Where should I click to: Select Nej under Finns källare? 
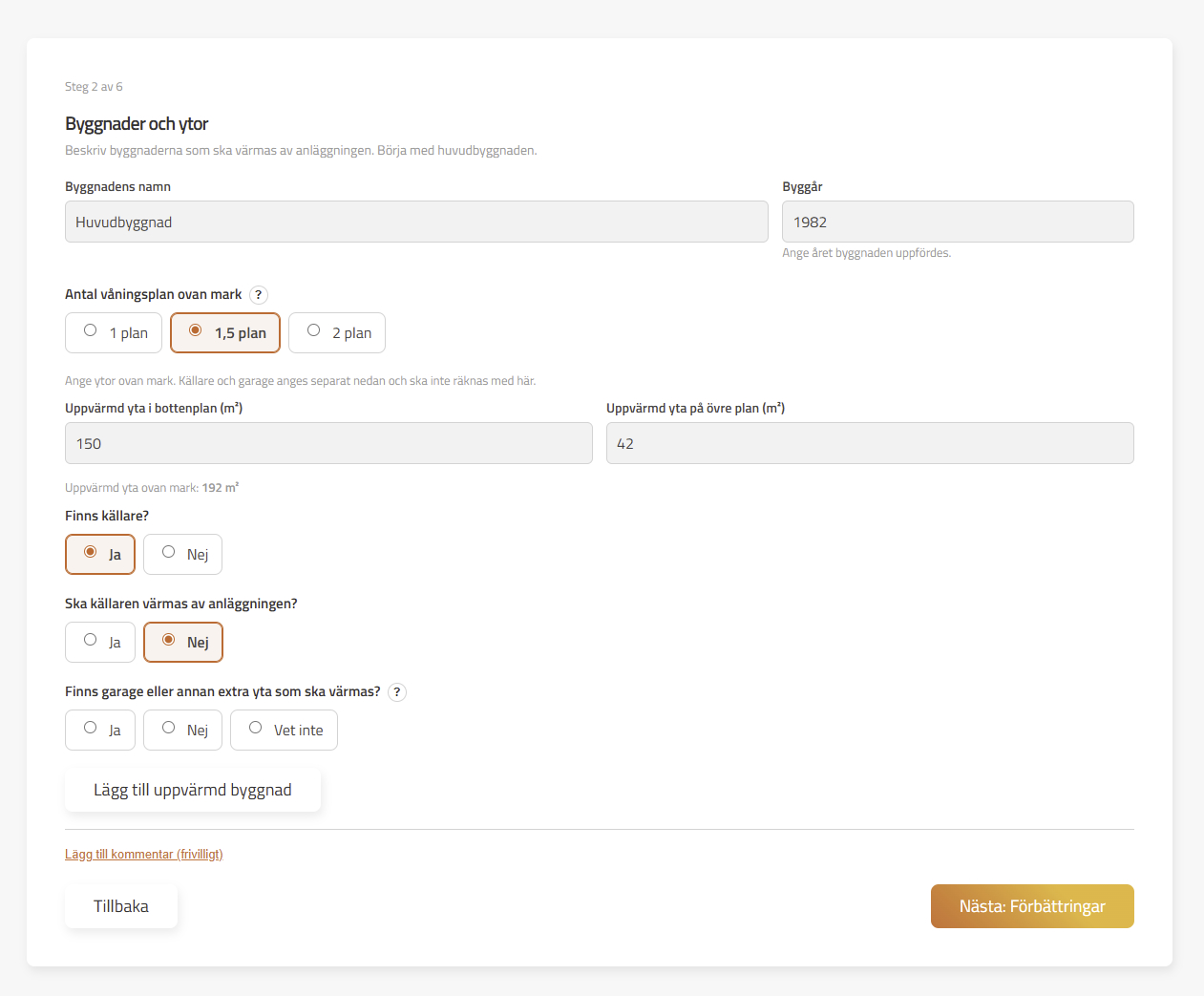pyautogui.click(x=182, y=555)
